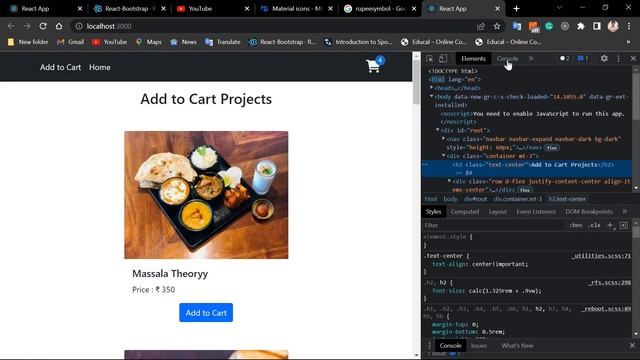The height and width of the screenshot is (360, 640).
Task: Open the DOM Breakpoints tab
Action: tap(589, 212)
